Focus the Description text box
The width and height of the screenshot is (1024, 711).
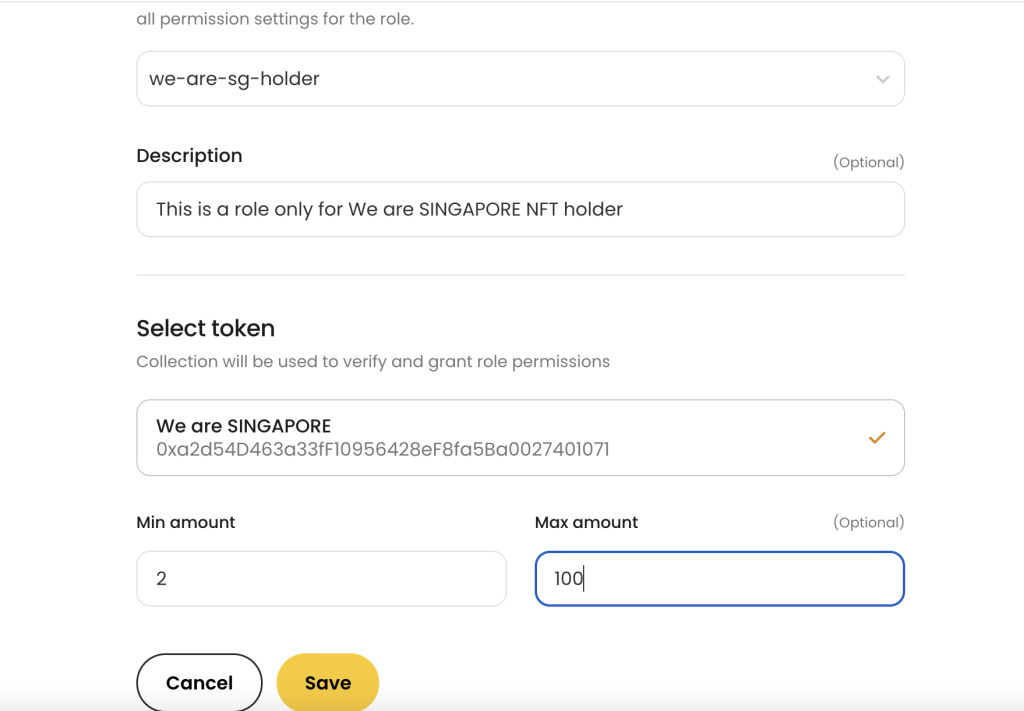[x=520, y=209]
